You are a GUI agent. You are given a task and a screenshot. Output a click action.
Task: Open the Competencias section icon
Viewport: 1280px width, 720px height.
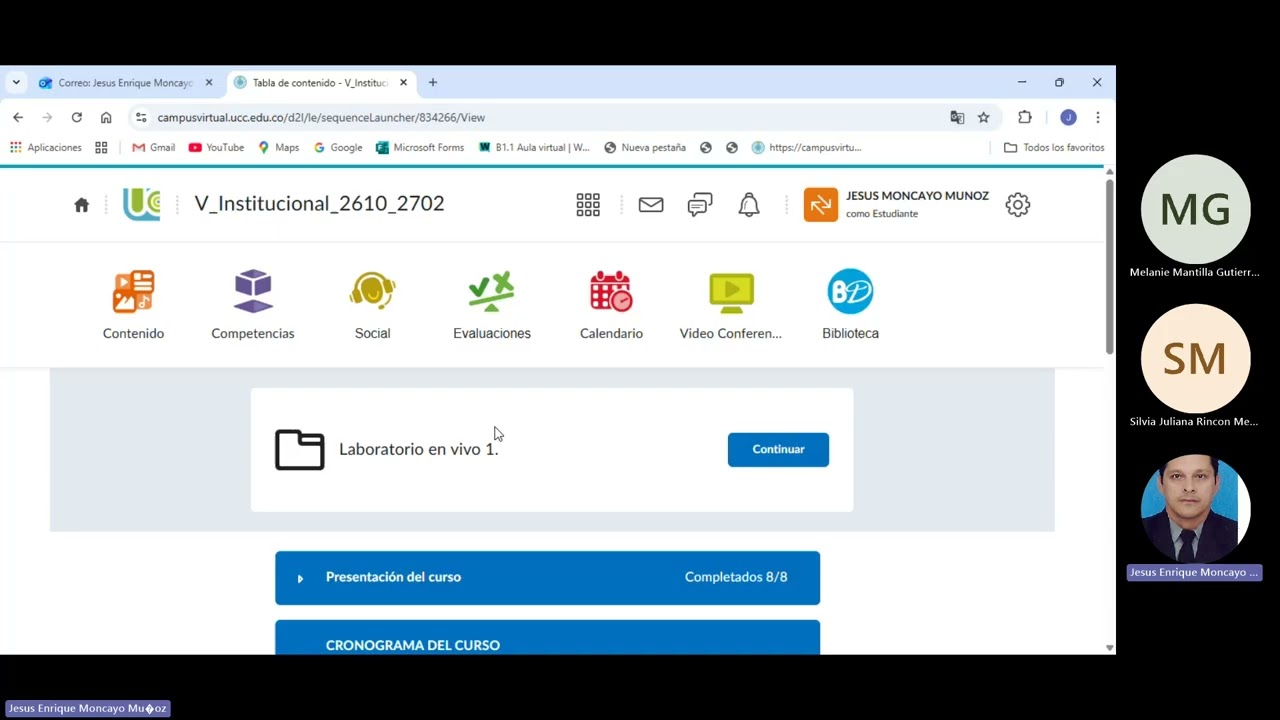click(x=253, y=292)
